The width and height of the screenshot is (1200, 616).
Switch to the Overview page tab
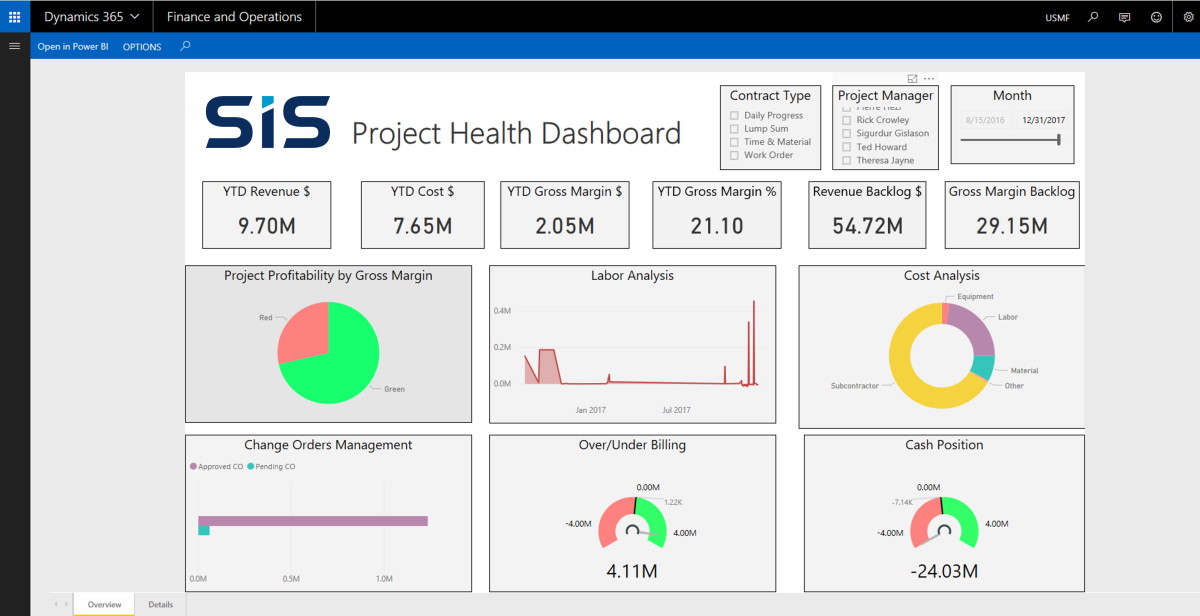tap(104, 604)
